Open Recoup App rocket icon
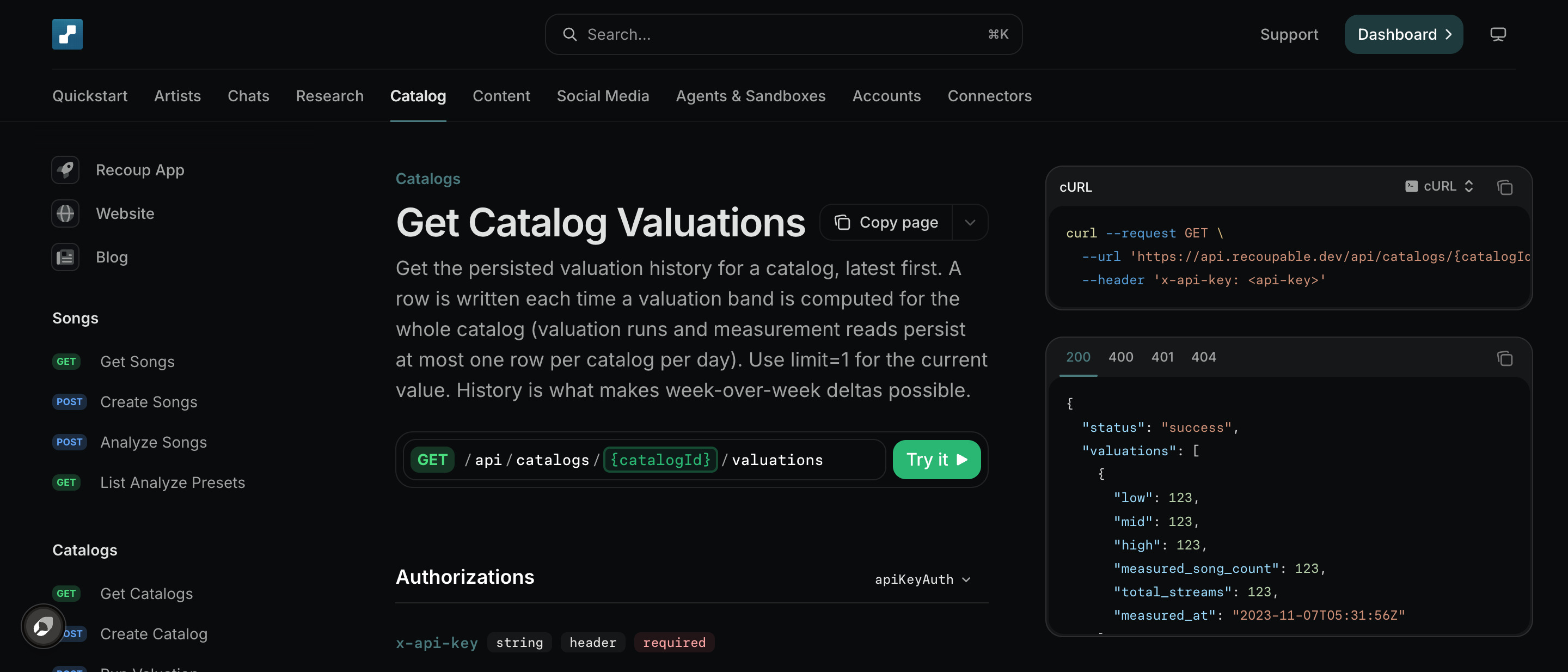The height and width of the screenshot is (672, 1568). [65, 170]
